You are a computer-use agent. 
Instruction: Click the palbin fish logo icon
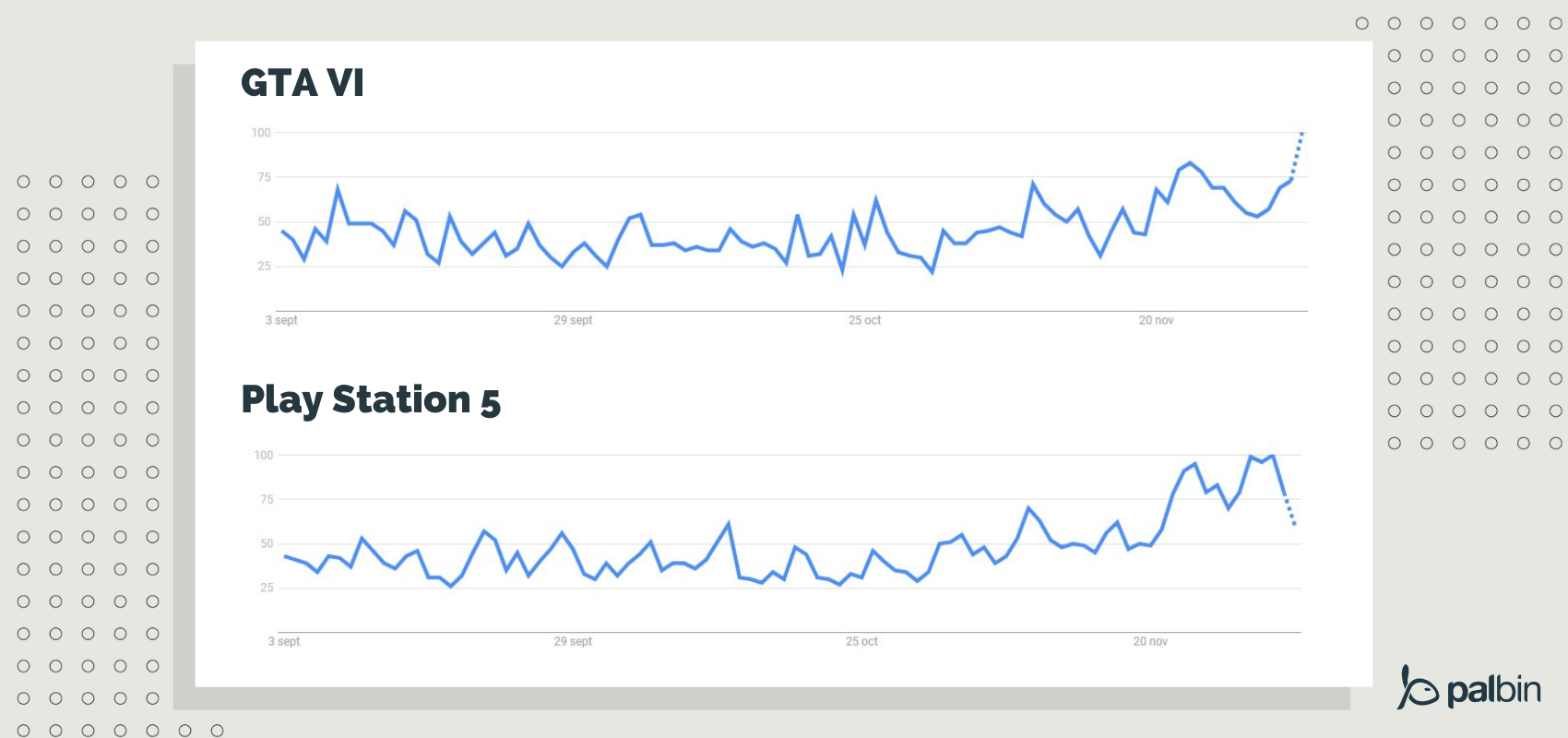[1418, 688]
